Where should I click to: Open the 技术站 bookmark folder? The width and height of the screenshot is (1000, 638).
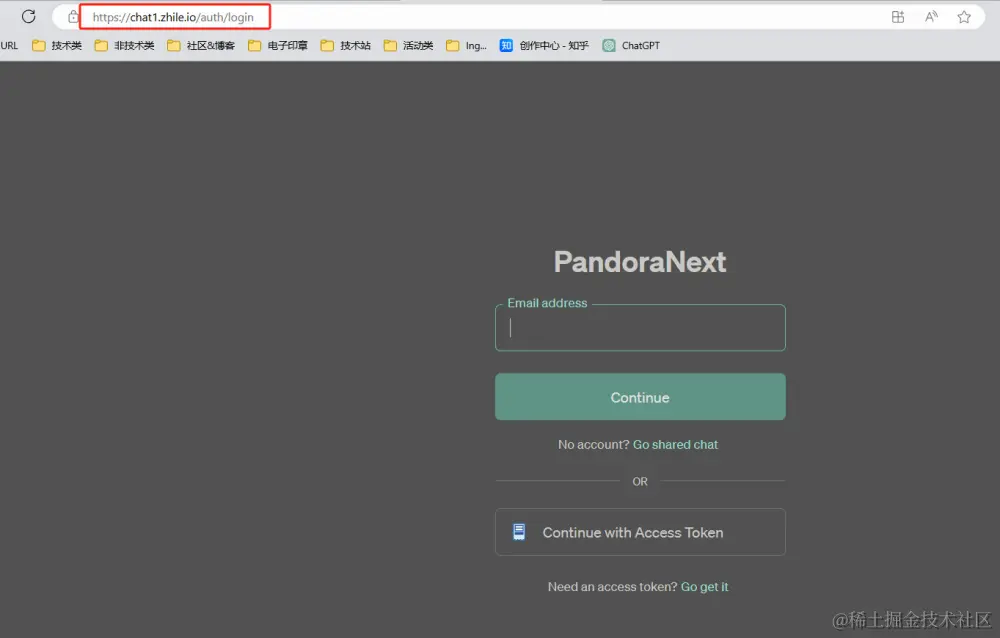346,45
